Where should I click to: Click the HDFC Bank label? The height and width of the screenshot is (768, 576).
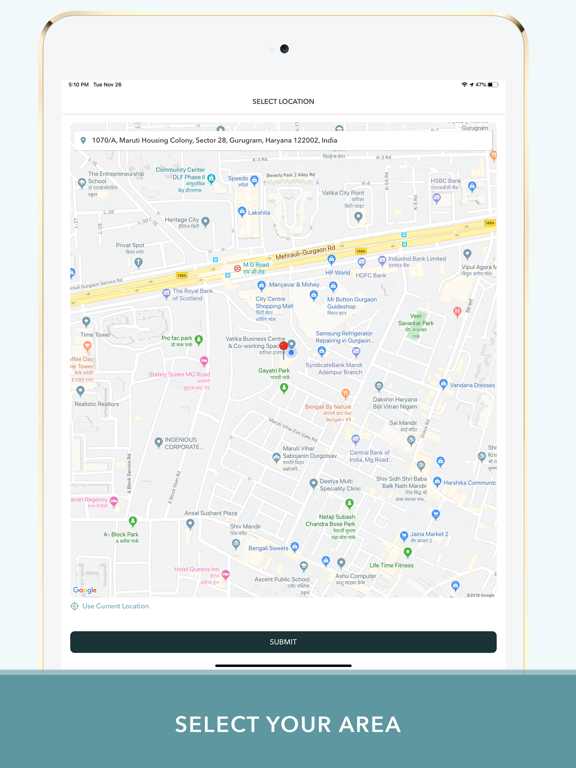pos(371,275)
